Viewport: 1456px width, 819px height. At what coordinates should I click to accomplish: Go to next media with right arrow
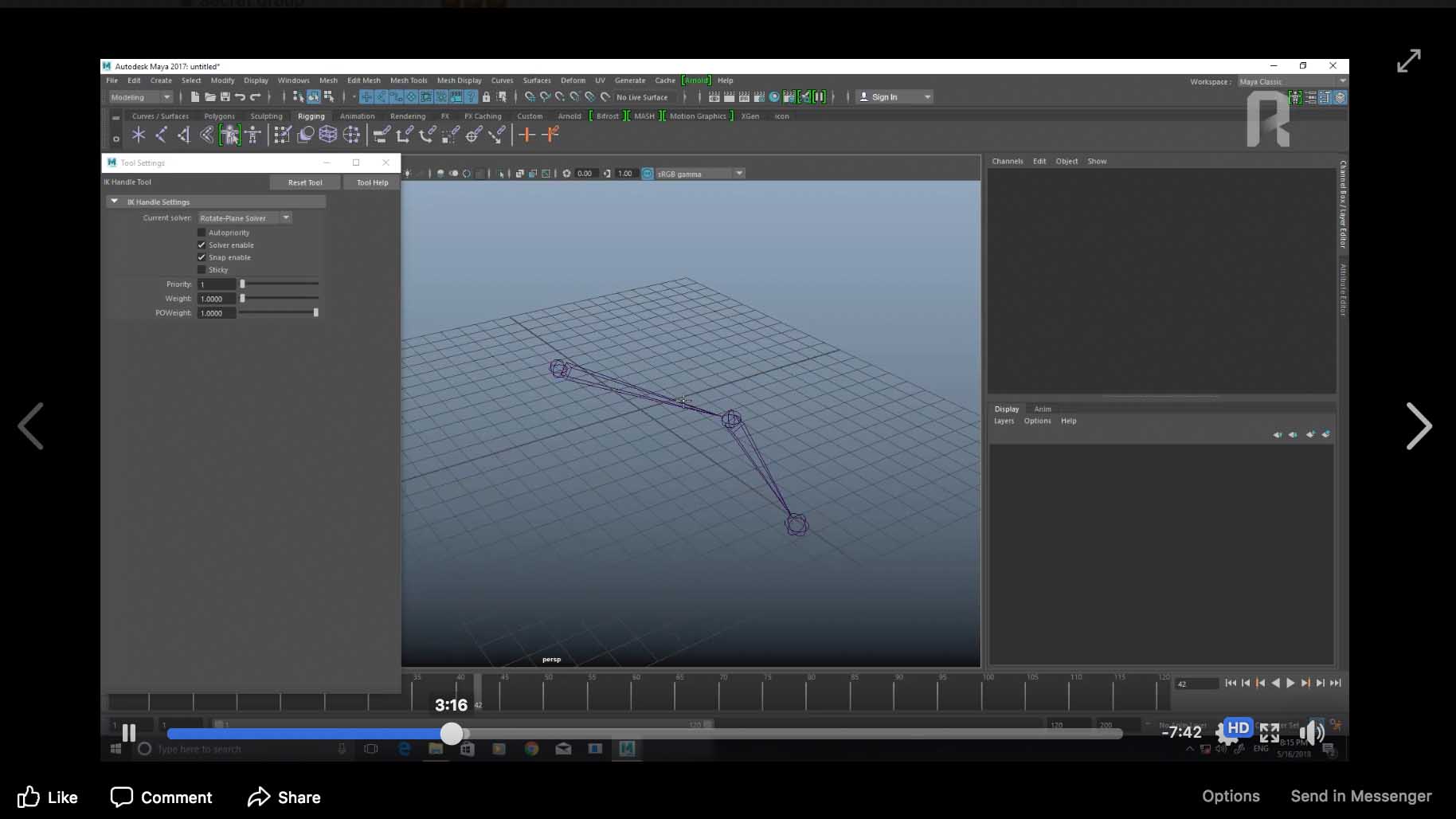(1419, 426)
